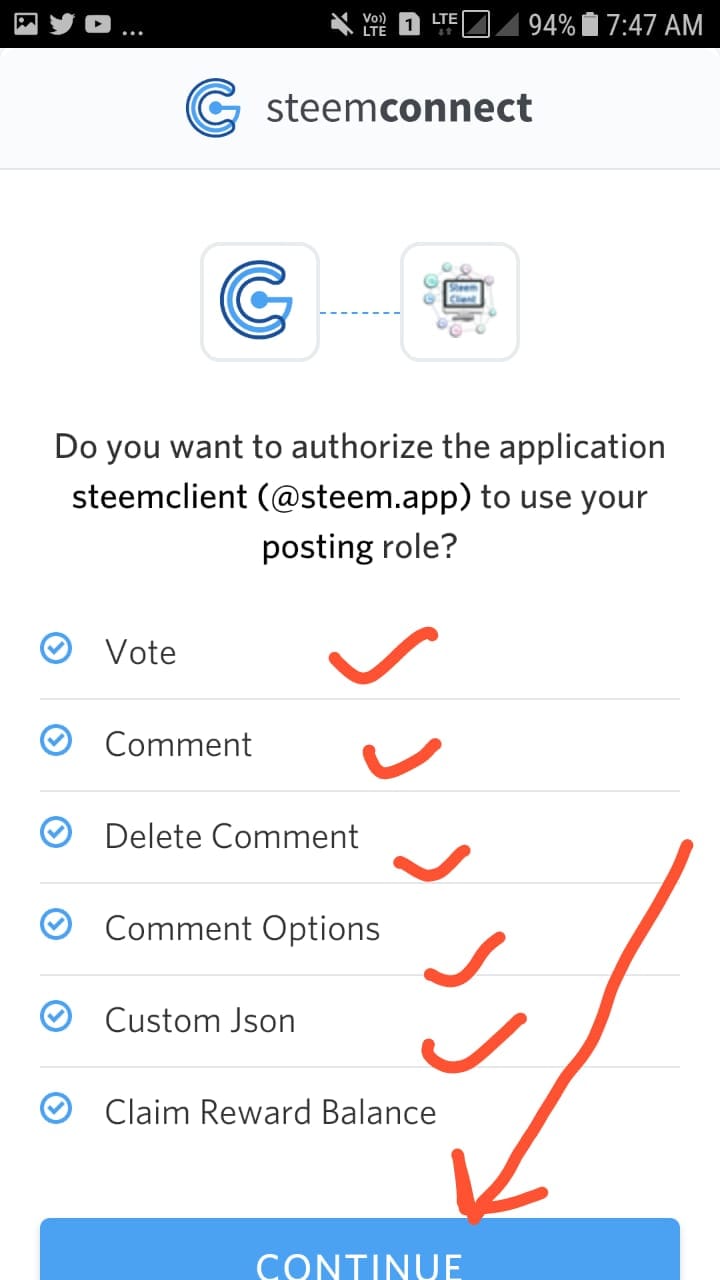Toggle the Claim Reward Balance checkbox
This screenshot has height=1280, width=720.
click(x=55, y=1110)
